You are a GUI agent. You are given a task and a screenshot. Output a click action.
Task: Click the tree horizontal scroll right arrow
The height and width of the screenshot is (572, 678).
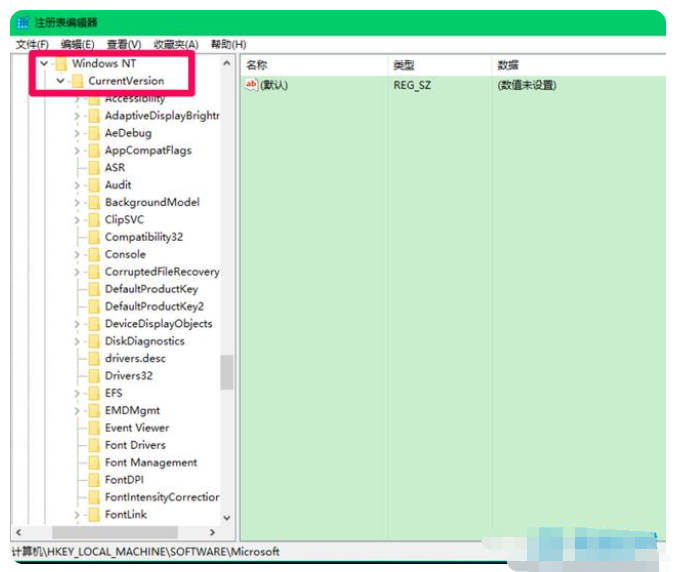click(212, 532)
